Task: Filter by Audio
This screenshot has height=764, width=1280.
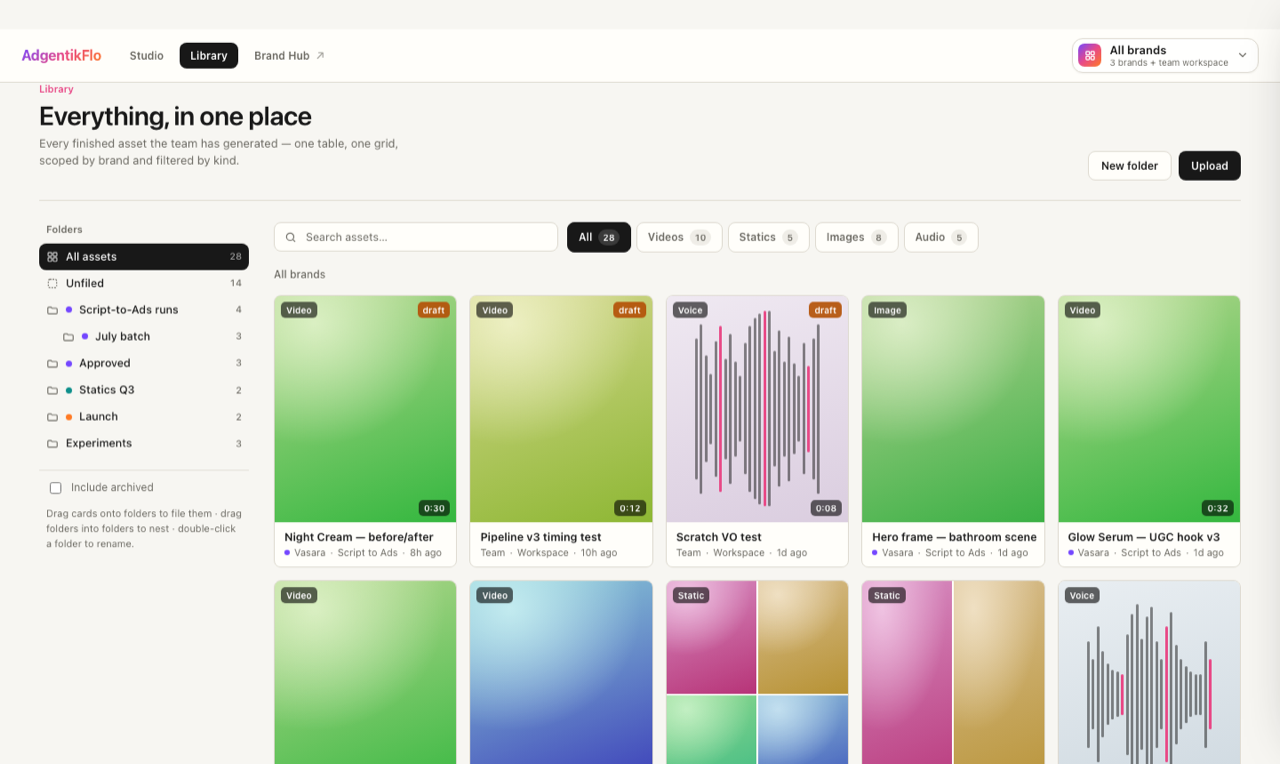Action: tap(941, 237)
